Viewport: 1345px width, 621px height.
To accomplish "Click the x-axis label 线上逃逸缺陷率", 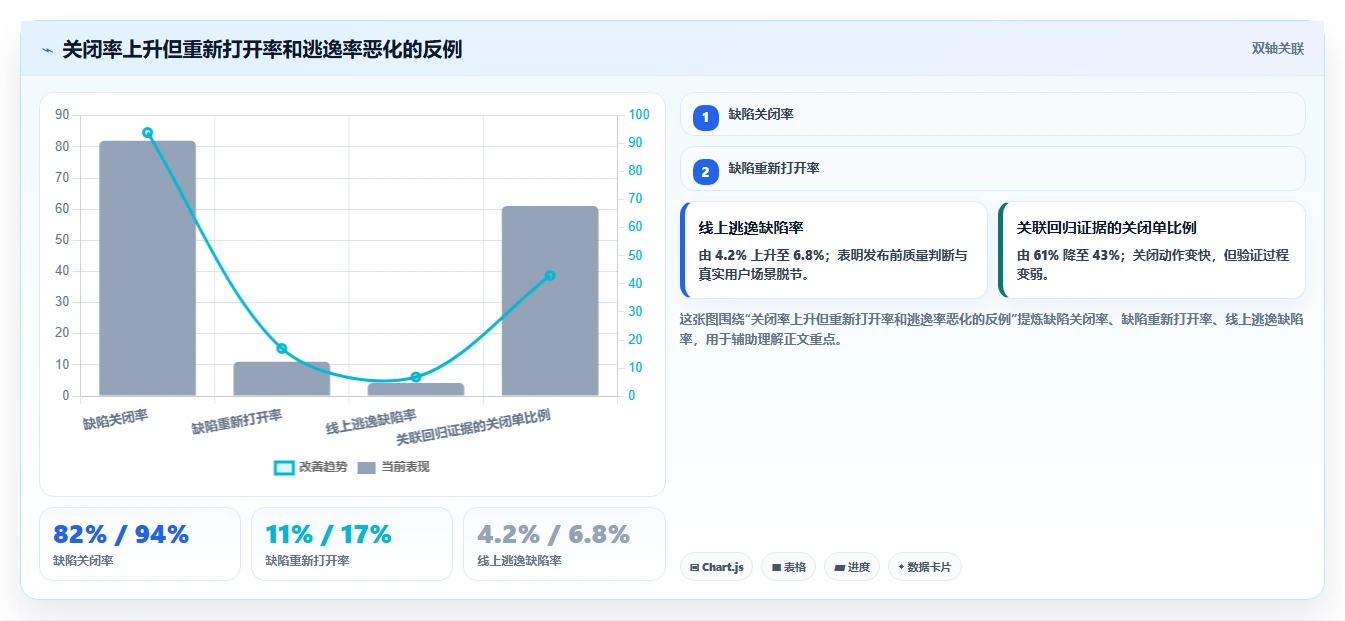I will 371,422.
